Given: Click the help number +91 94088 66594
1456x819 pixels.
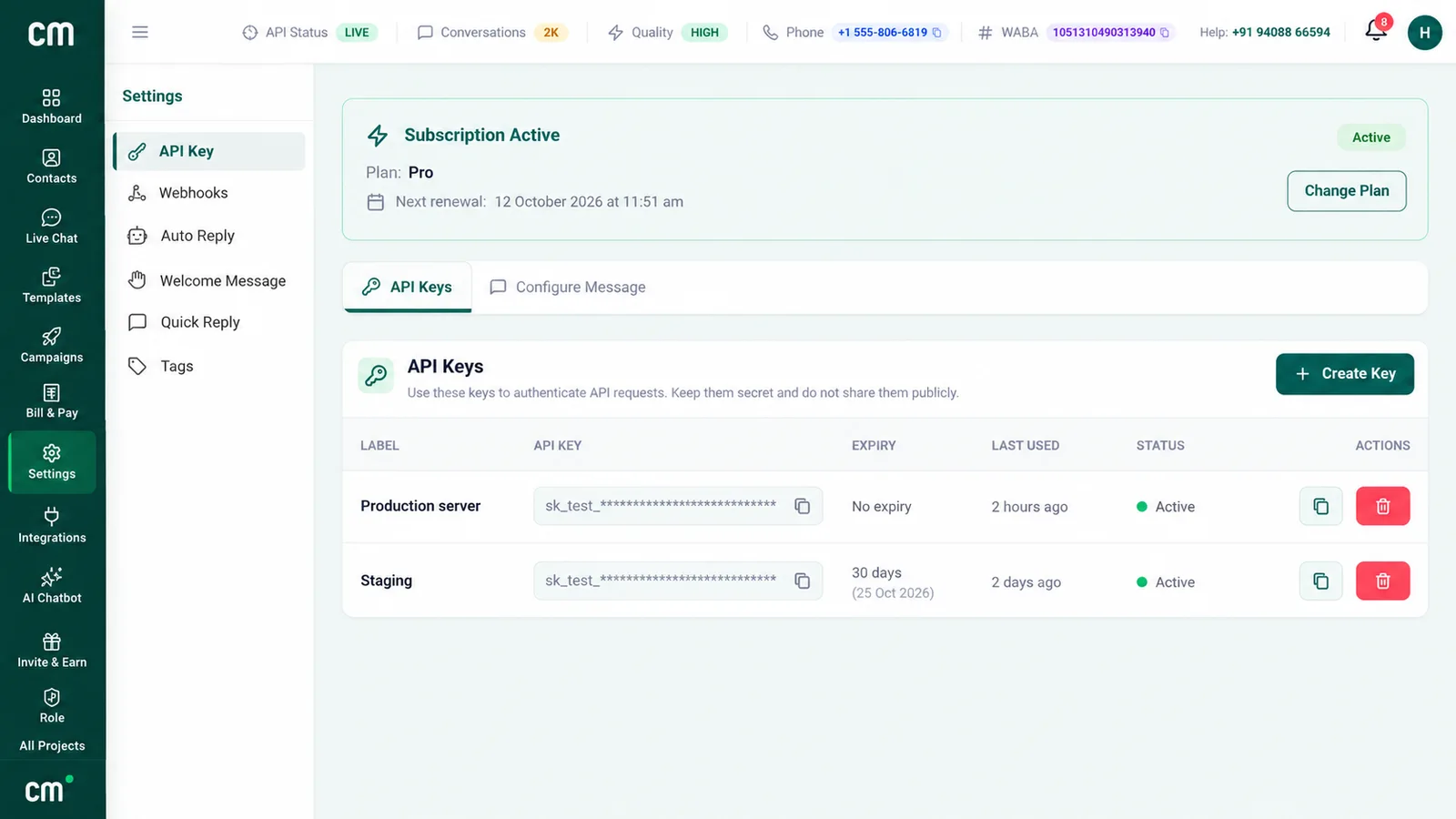Looking at the screenshot, I should [1281, 32].
